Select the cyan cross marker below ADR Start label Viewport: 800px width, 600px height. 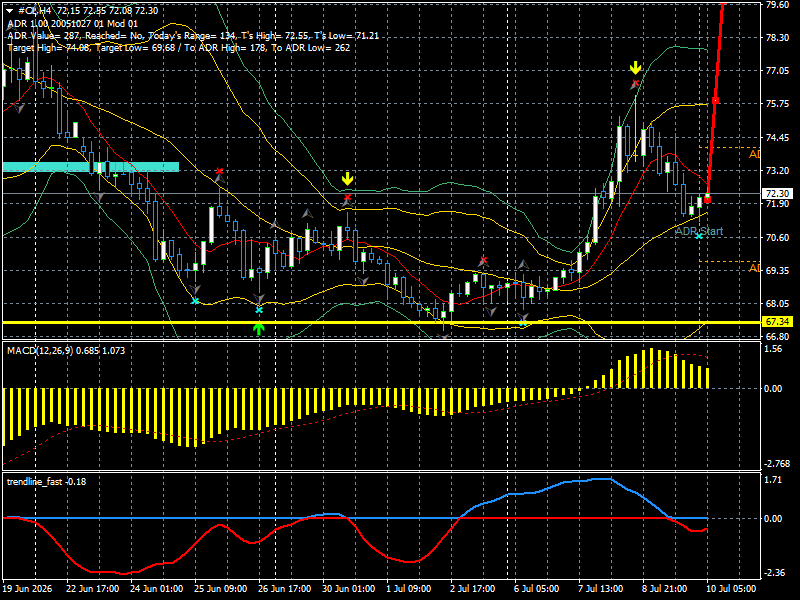coord(699,236)
